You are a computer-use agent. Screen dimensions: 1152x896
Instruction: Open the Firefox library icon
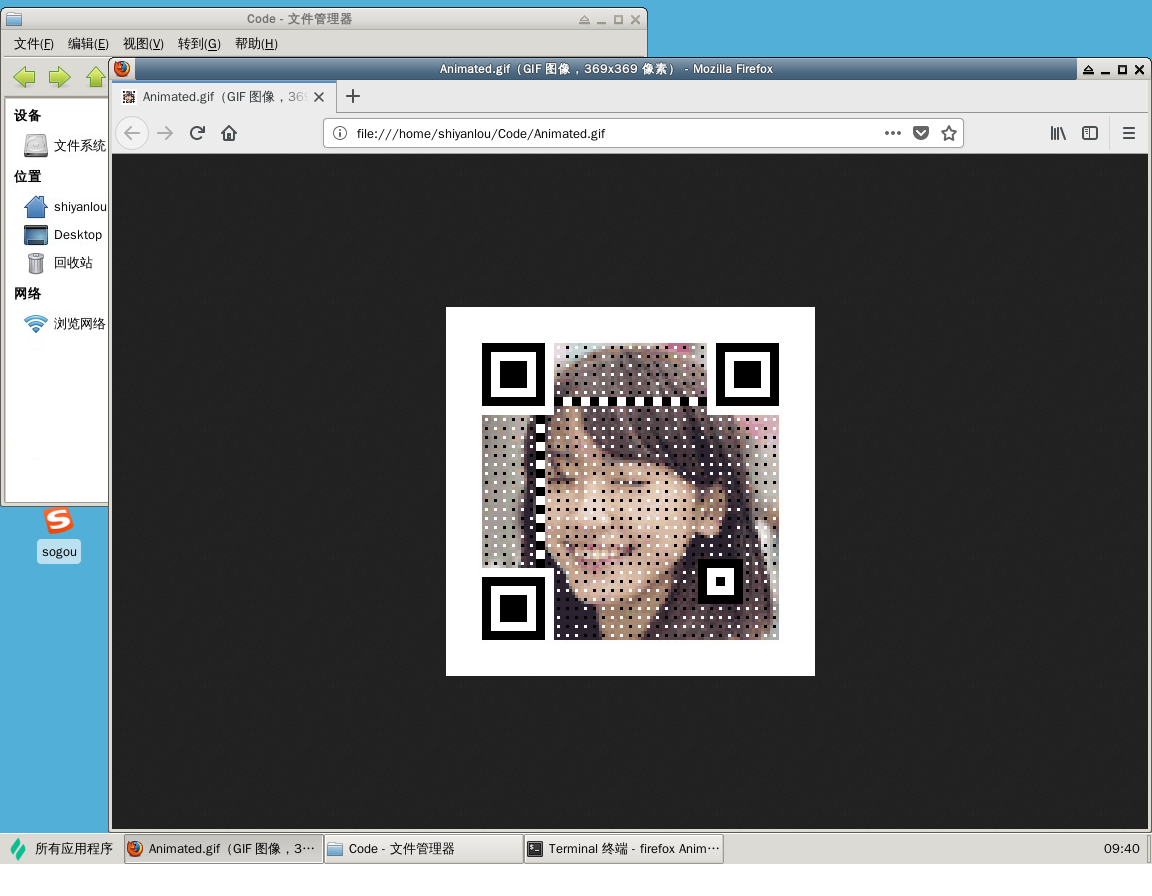point(1058,133)
